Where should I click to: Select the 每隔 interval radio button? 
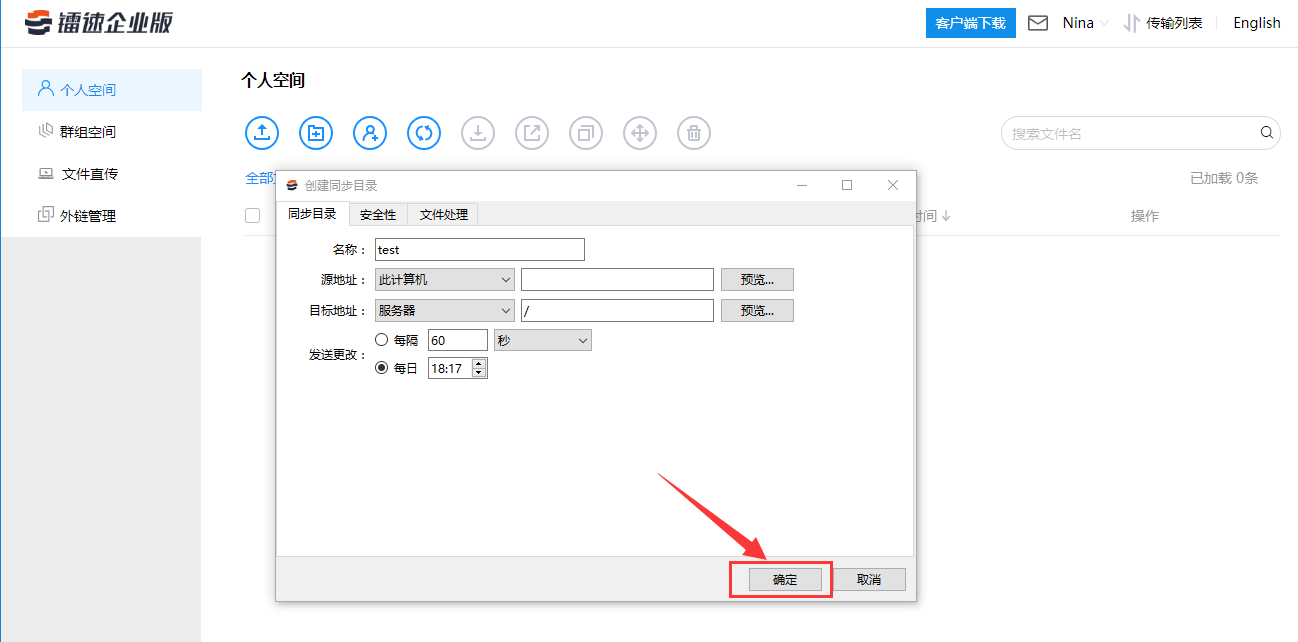(x=381, y=340)
